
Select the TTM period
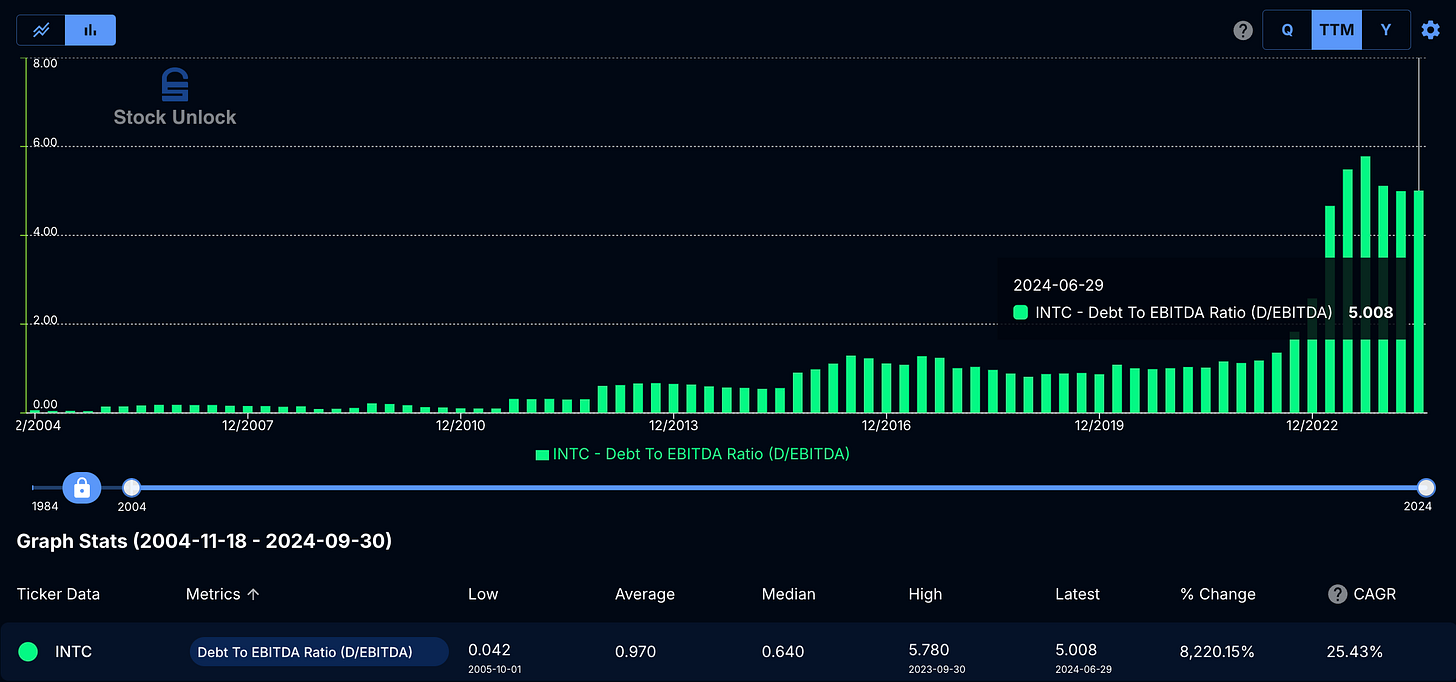[1337, 30]
